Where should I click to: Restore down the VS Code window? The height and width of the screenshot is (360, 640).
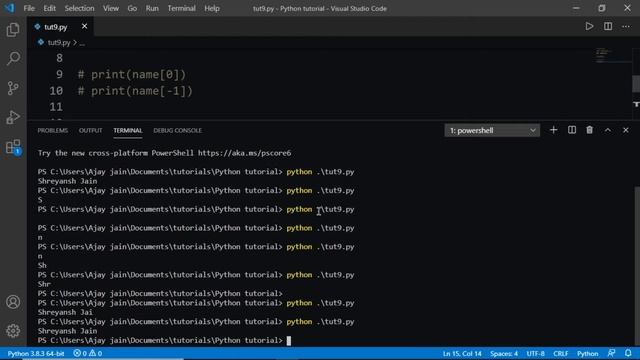coord(602,8)
